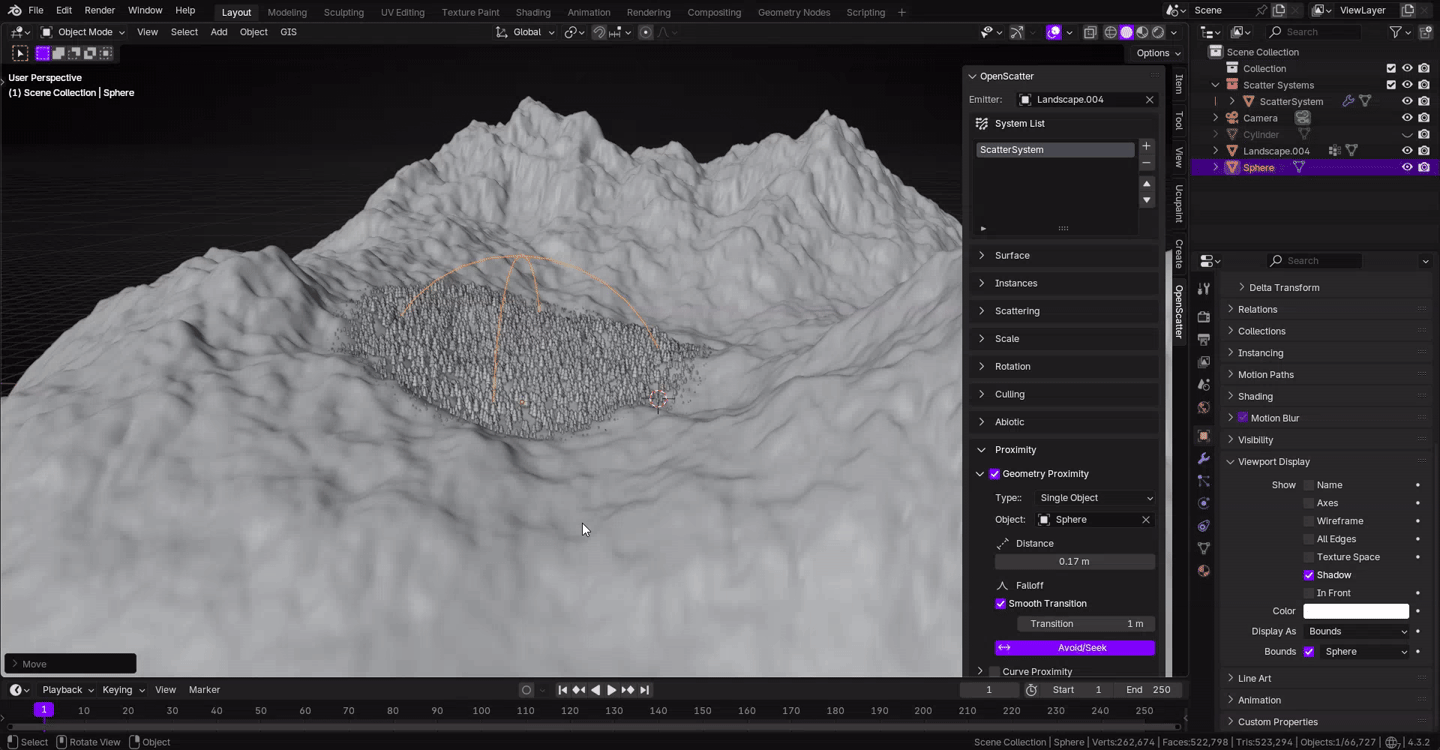The image size is (1440, 750).
Task: Click the viewport display Color swatch
Action: (x=1355, y=611)
